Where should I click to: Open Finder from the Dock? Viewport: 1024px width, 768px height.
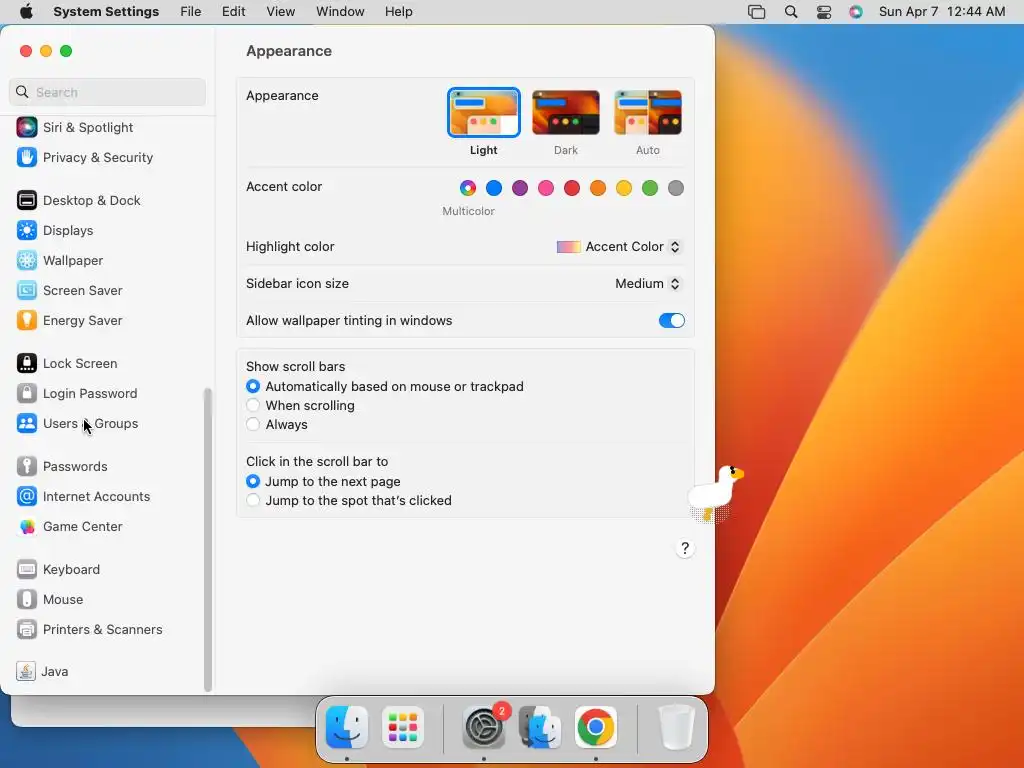347,727
